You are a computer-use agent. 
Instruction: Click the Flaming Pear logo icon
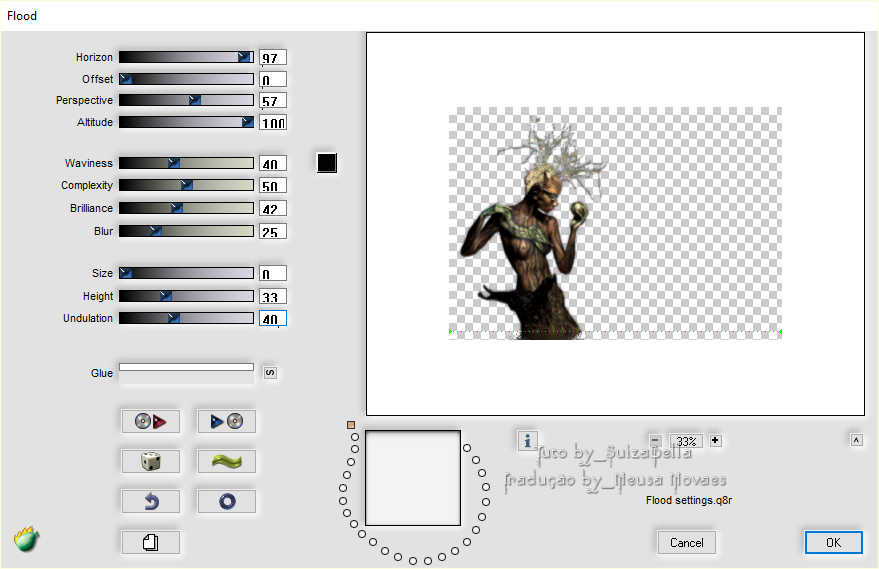26,539
